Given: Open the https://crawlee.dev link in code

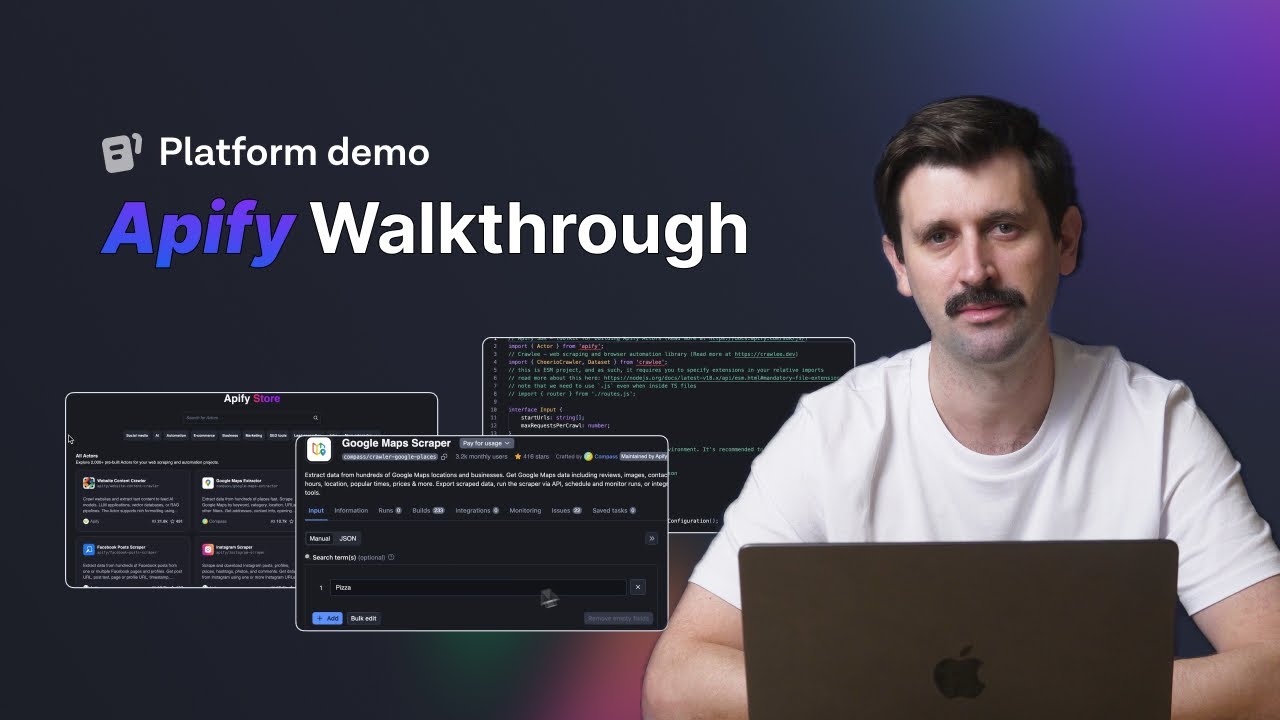Looking at the screenshot, I should tap(765, 354).
